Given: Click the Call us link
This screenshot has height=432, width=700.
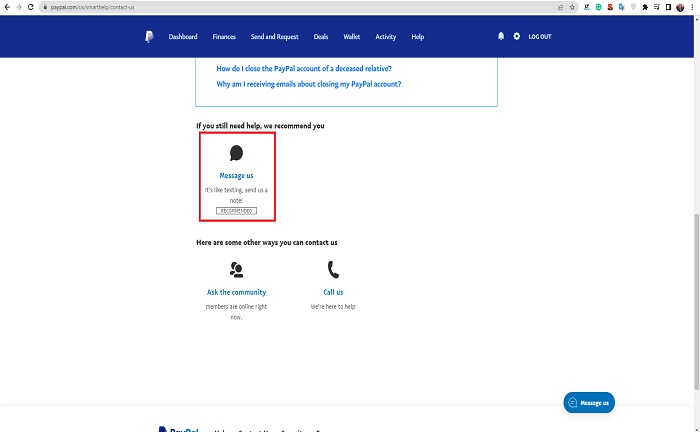Looking at the screenshot, I should pyautogui.click(x=333, y=292).
